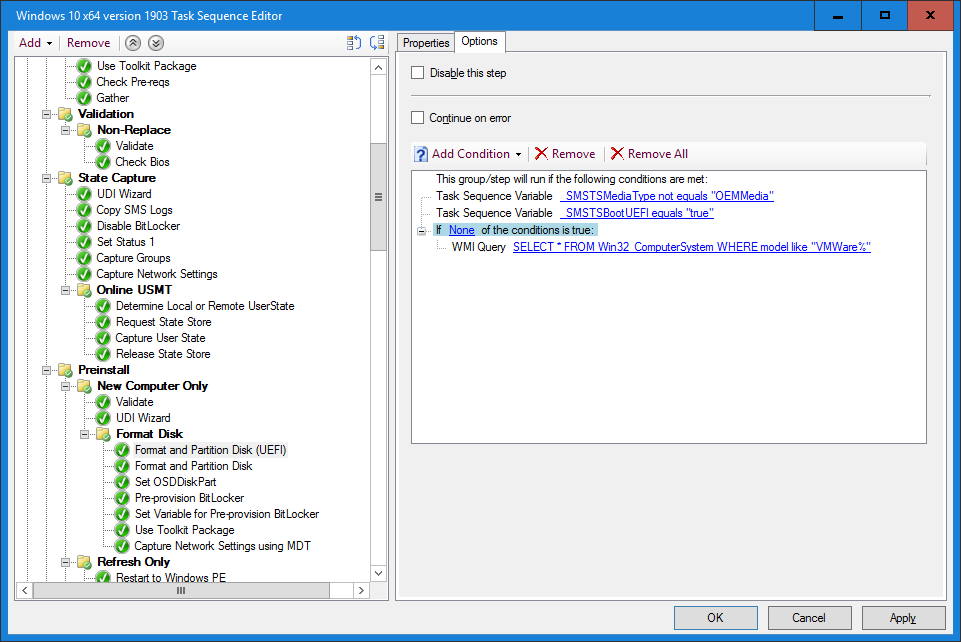961x642 pixels.
Task: Click the red X icon beside Remove condition
Action: point(541,154)
